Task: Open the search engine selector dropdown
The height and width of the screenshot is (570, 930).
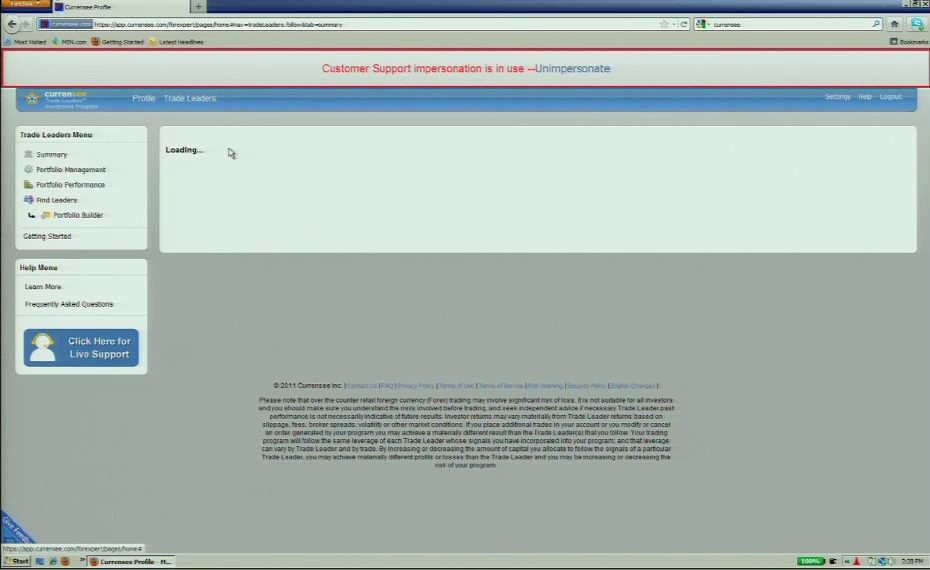Action: pyautogui.click(x=703, y=24)
